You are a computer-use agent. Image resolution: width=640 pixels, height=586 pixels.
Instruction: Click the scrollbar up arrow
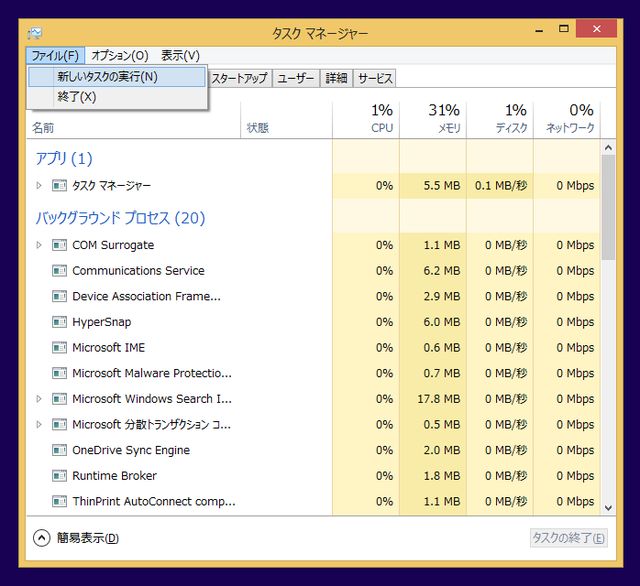pyautogui.click(x=608, y=147)
